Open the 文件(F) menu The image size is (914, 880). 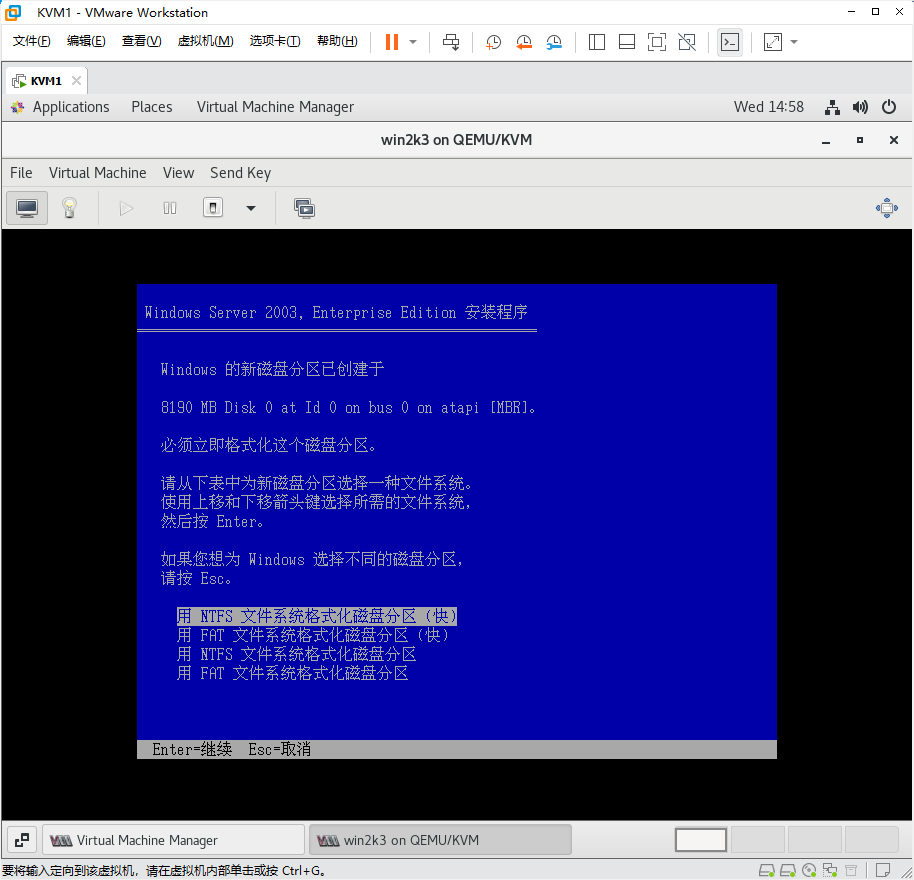tap(31, 41)
